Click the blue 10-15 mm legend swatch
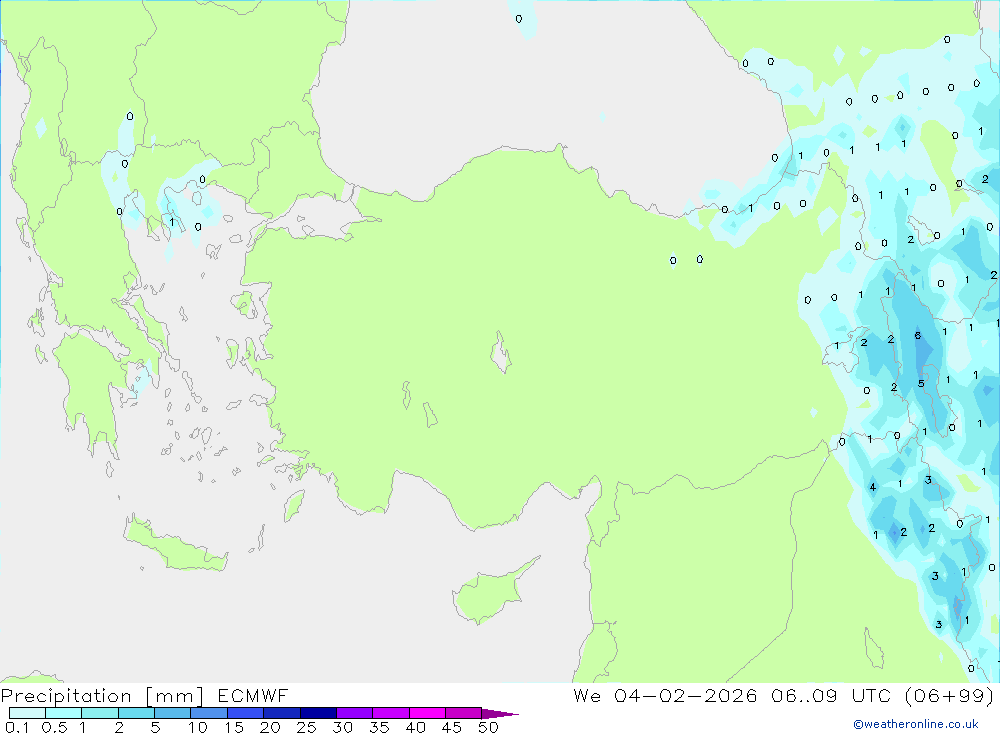Image resolution: width=1000 pixels, height=733 pixels. (x=209, y=713)
